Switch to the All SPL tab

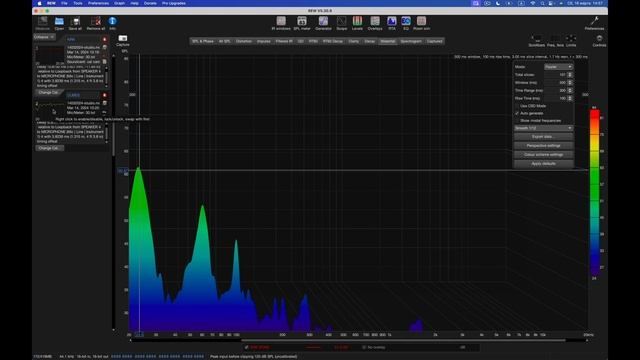[224, 41]
